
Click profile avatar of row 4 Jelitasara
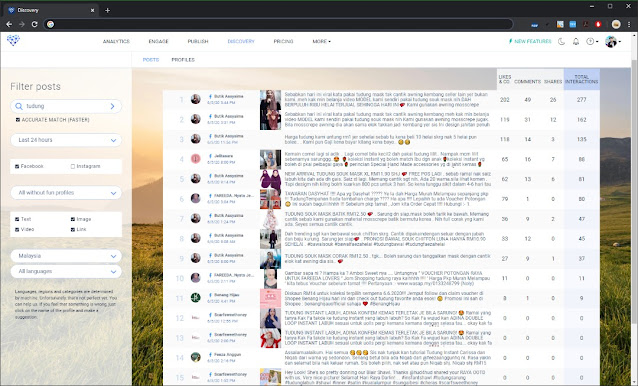coord(196,159)
